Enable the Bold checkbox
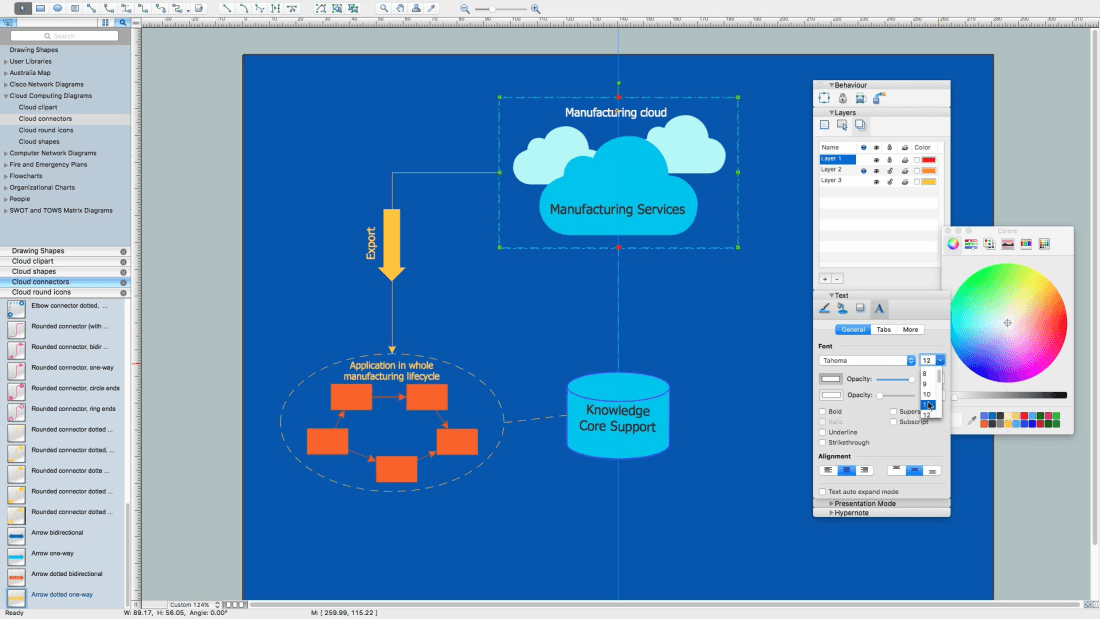Image resolution: width=1100 pixels, height=619 pixels. pyautogui.click(x=823, y=411)
